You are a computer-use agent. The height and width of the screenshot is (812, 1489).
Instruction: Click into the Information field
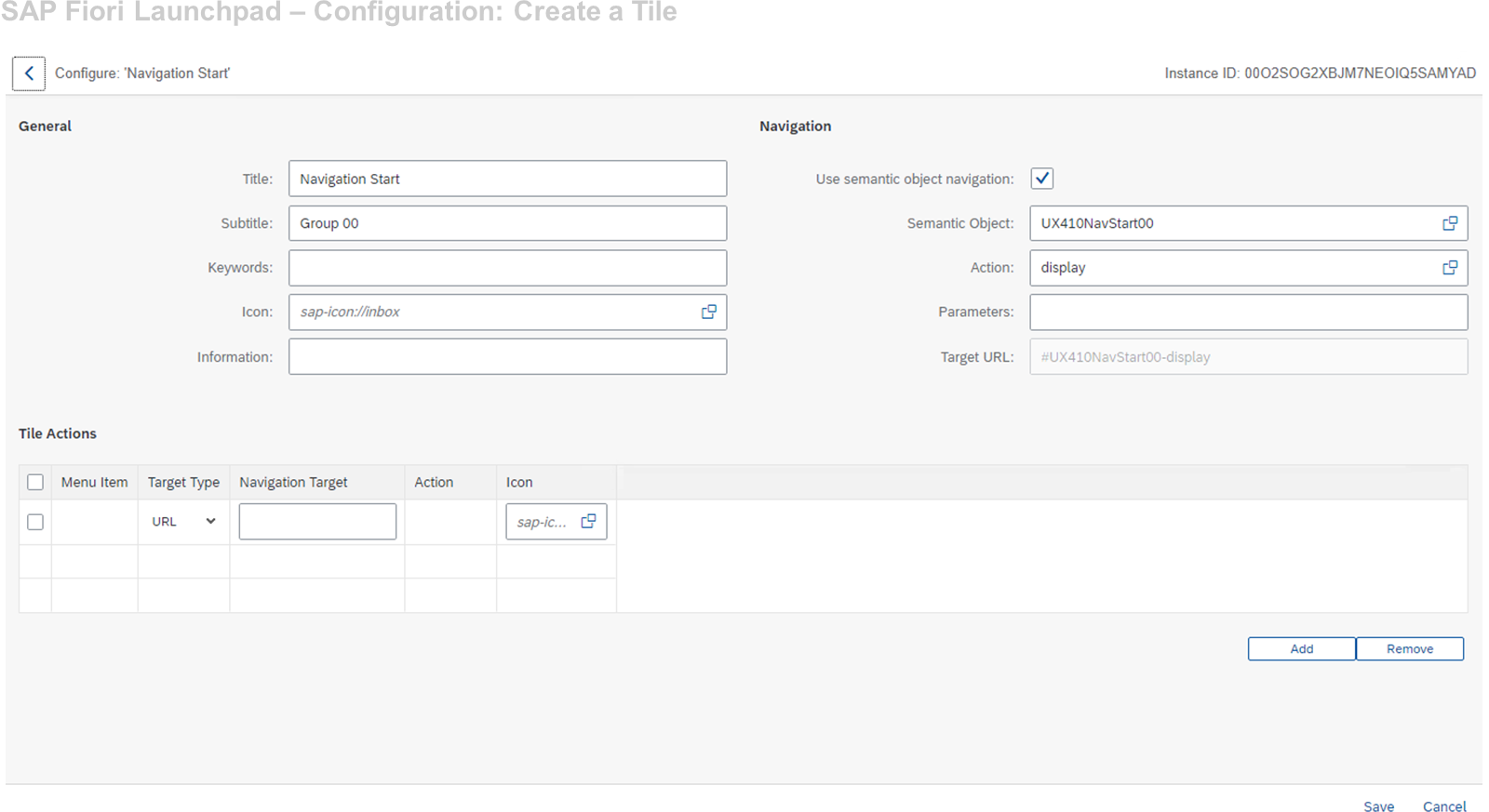pos(507,356)
